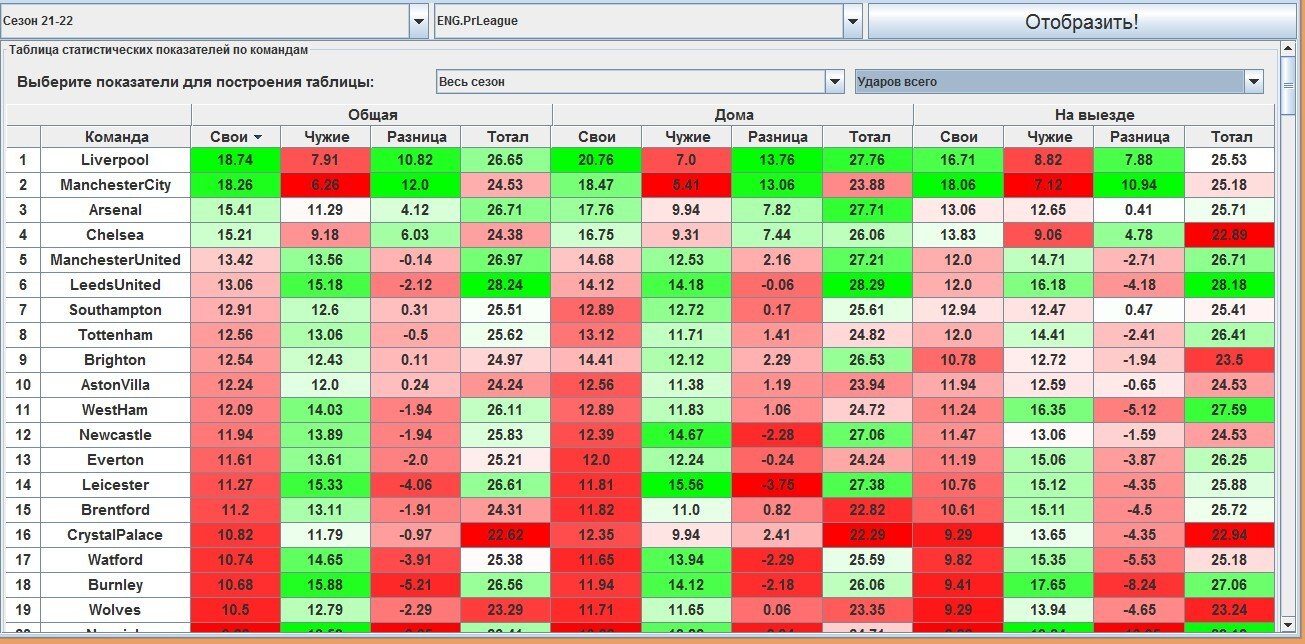
Task: Sort by Разница column under Дома
Action: [777, 137]
